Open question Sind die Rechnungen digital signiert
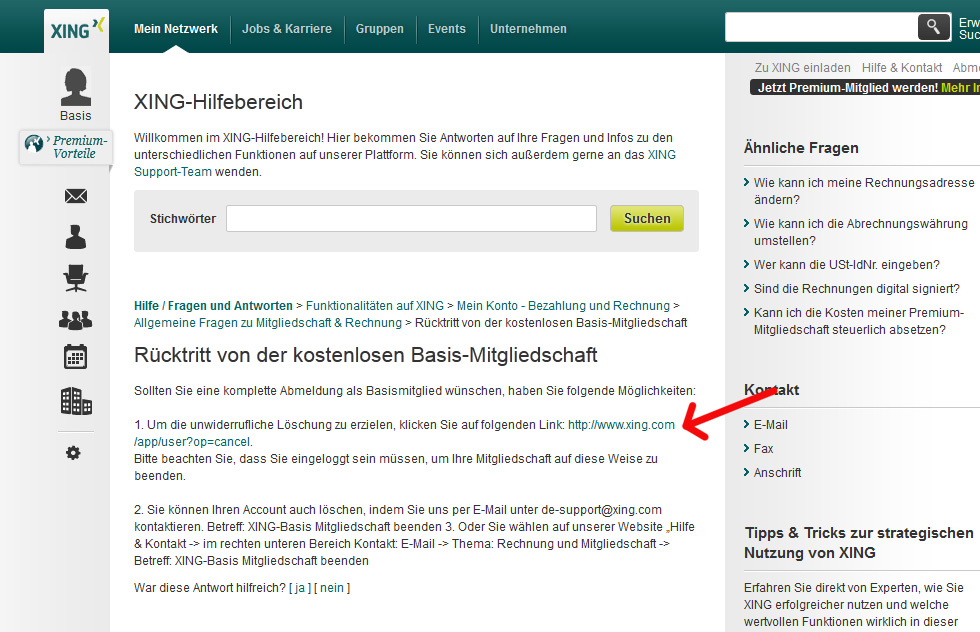This screenshot has height=632, width=980. [x=856, y=288]
